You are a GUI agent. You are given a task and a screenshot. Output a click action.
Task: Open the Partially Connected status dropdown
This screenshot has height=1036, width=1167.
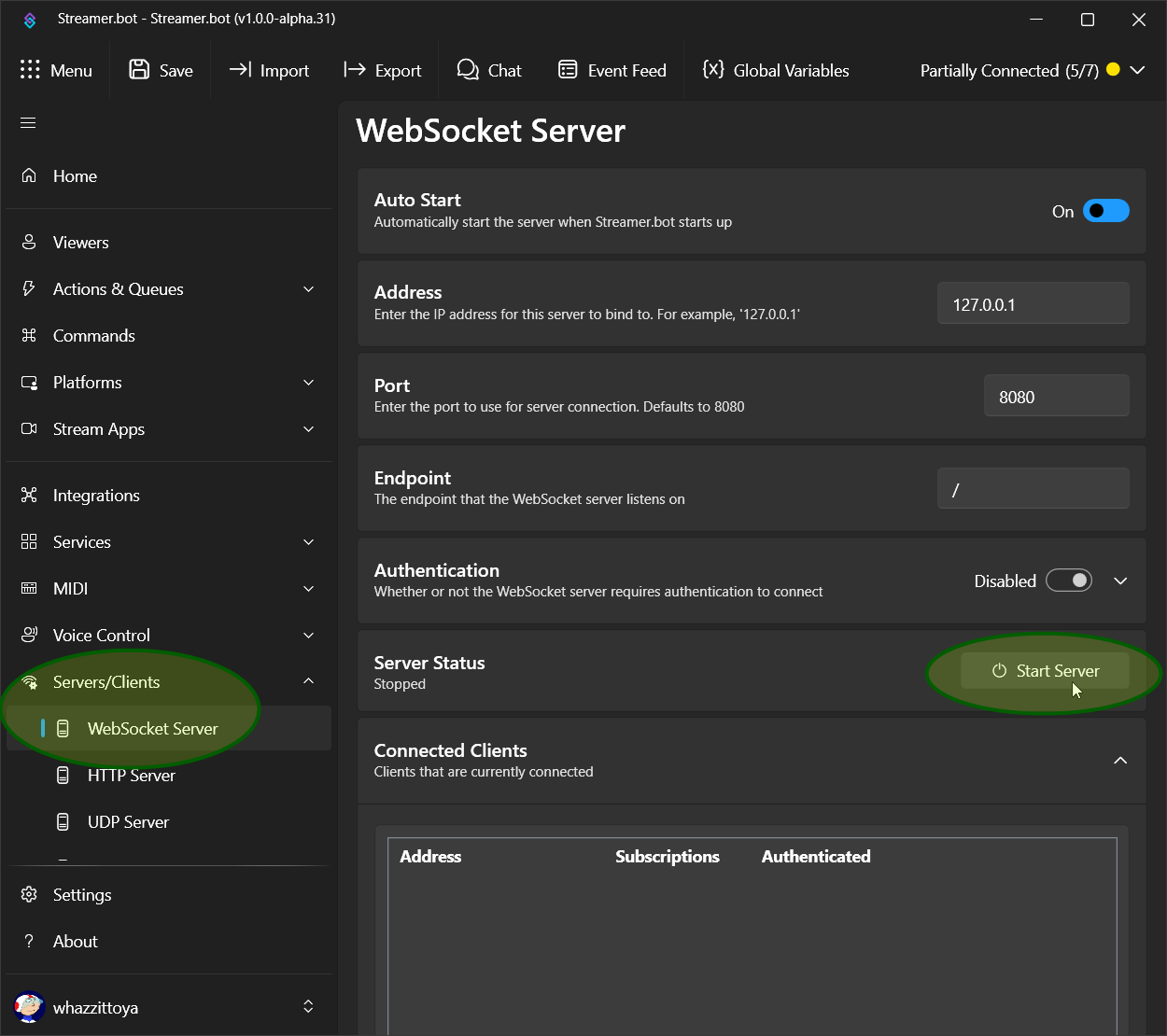point(1137,70)
